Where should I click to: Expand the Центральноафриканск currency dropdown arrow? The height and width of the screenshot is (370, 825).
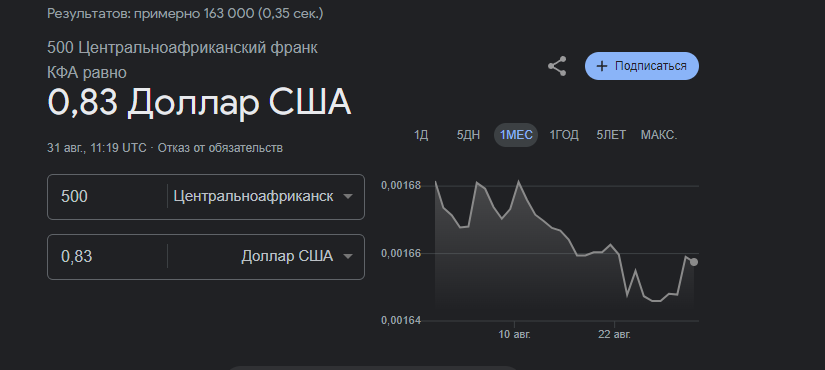[x=347, y=196]
